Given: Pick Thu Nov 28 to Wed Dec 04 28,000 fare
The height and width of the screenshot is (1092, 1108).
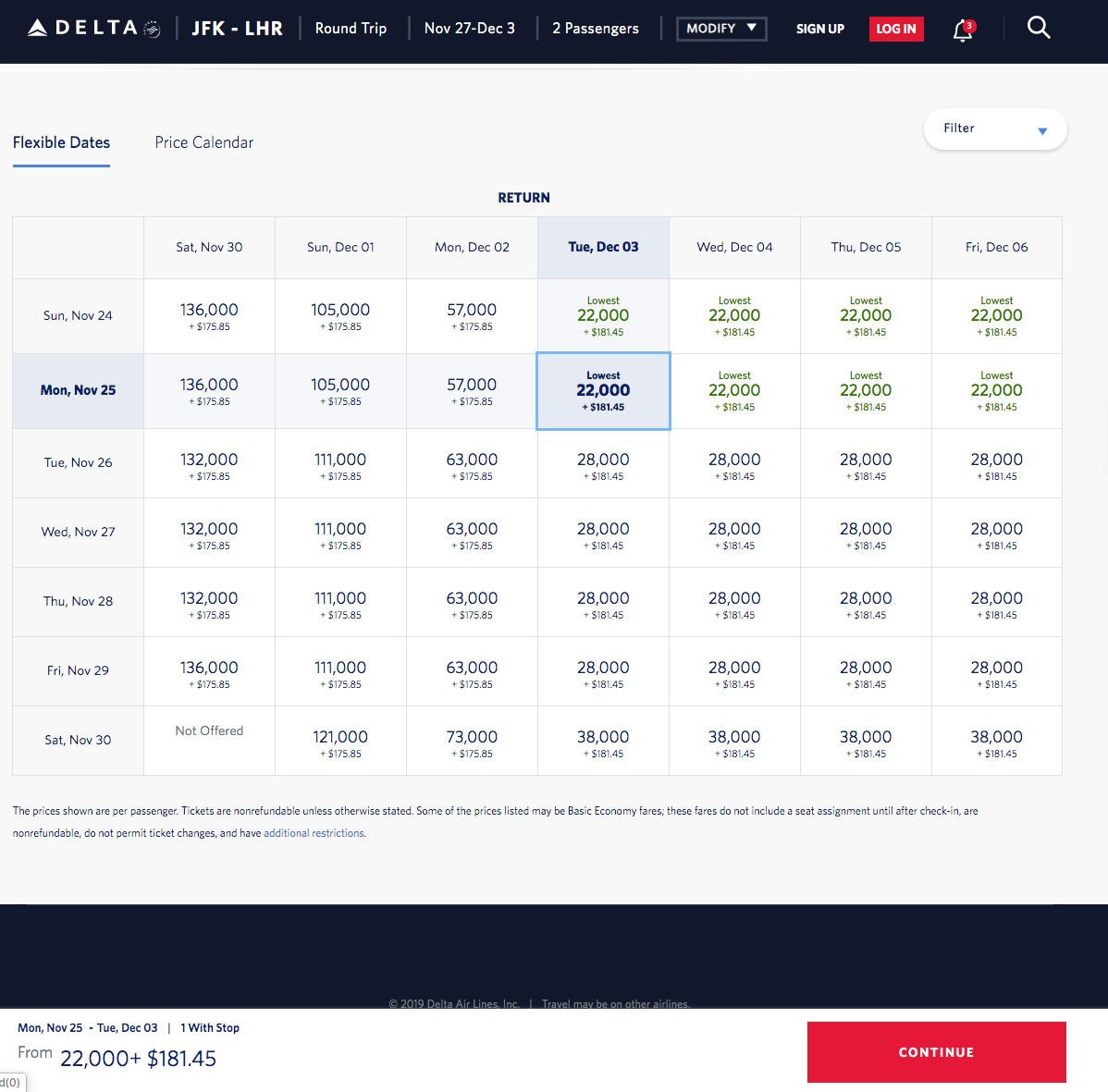Looking at the screenshot, I should coord(735,601).
